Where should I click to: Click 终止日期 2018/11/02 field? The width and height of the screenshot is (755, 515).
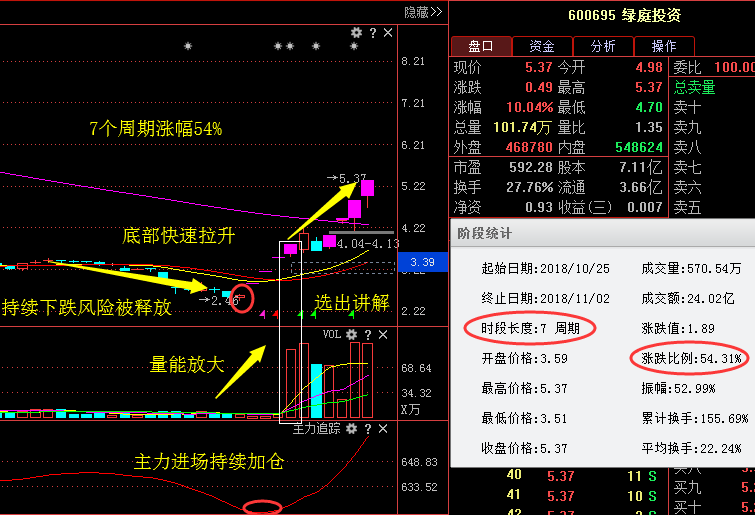[x=546, y=298]
